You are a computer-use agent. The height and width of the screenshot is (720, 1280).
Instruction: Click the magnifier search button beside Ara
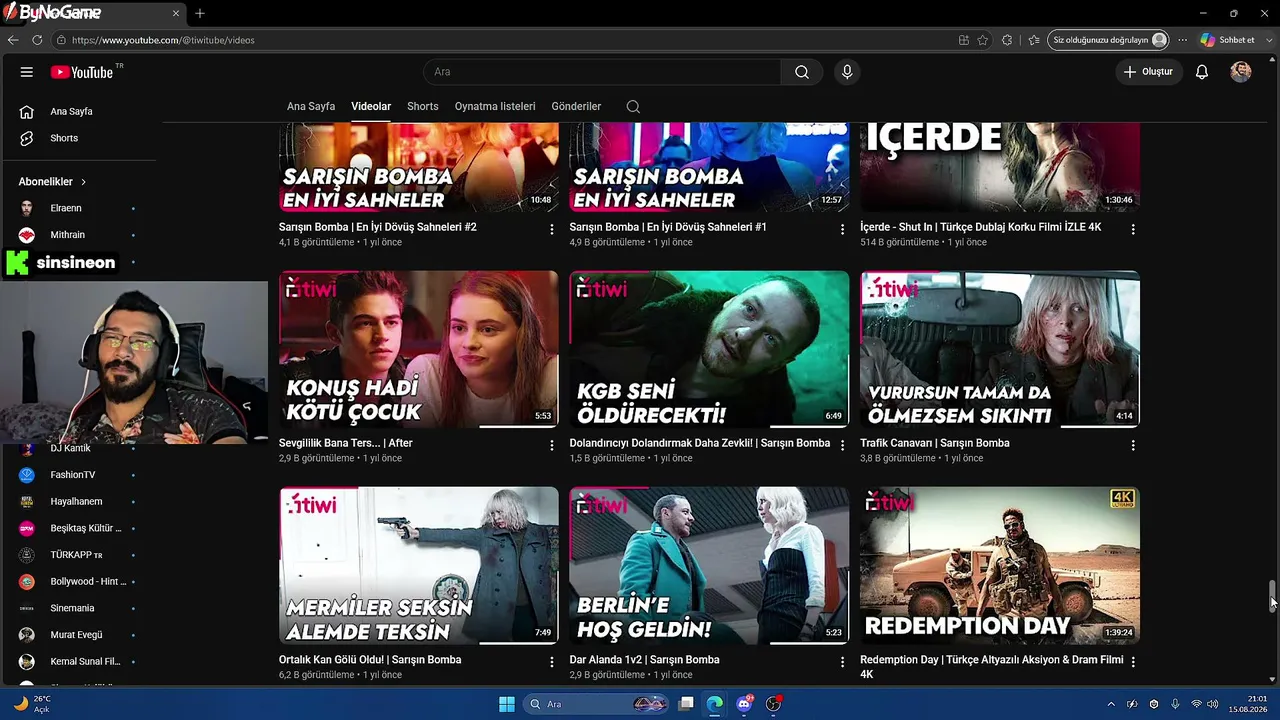[x=802, y=72]
